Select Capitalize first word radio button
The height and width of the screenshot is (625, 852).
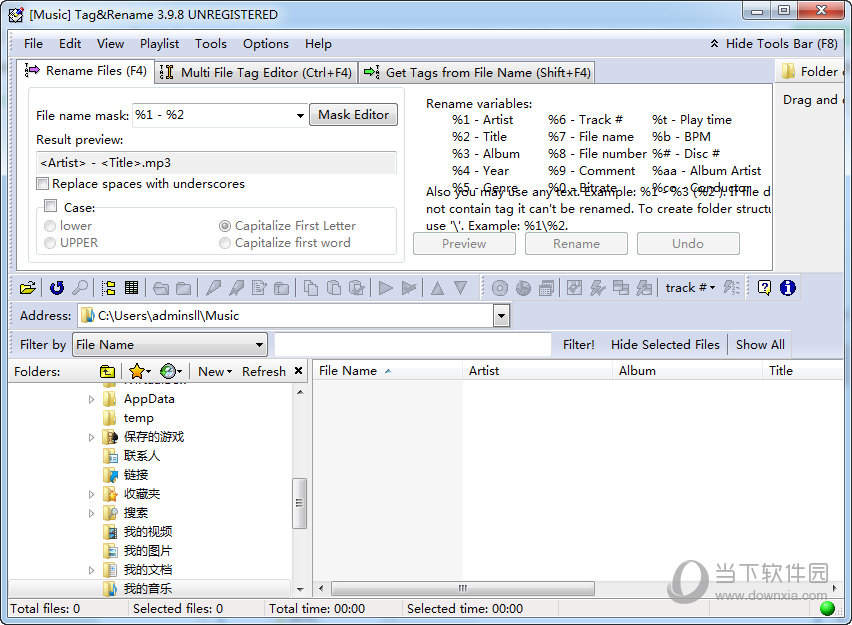tap(224, 243)
